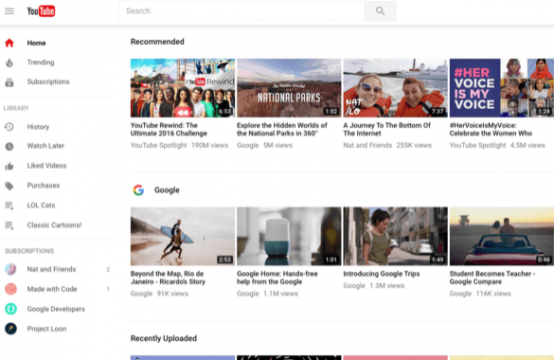Click YouTube Spotlight under the Rewind video
The width and height of the screenshot is (554, 360).
(159, 145)
